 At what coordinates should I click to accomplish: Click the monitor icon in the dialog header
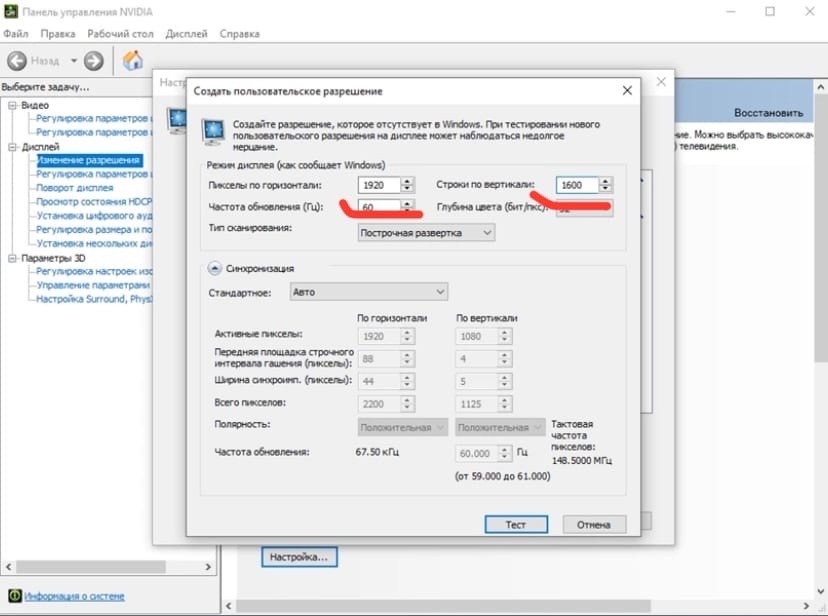(x=213, y=131)
